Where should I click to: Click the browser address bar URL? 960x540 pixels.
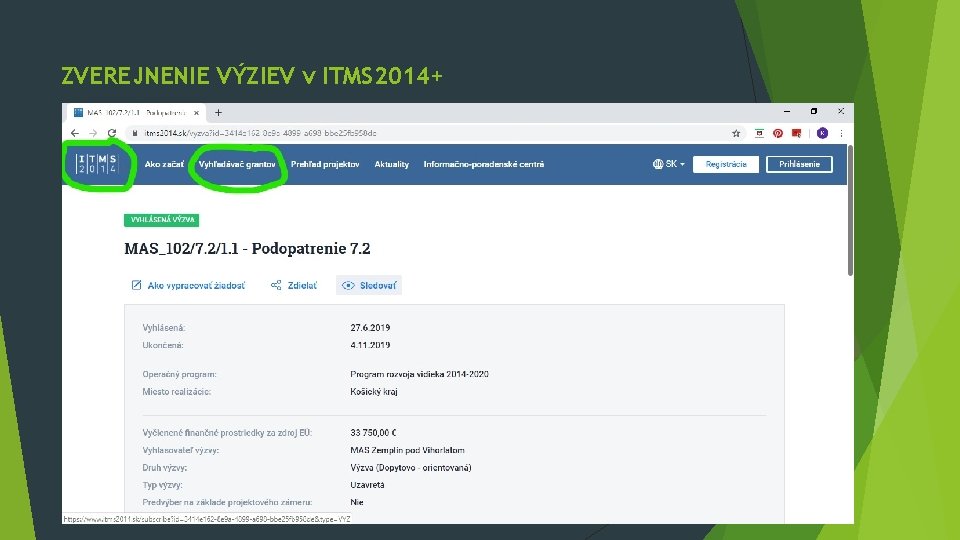261,133
